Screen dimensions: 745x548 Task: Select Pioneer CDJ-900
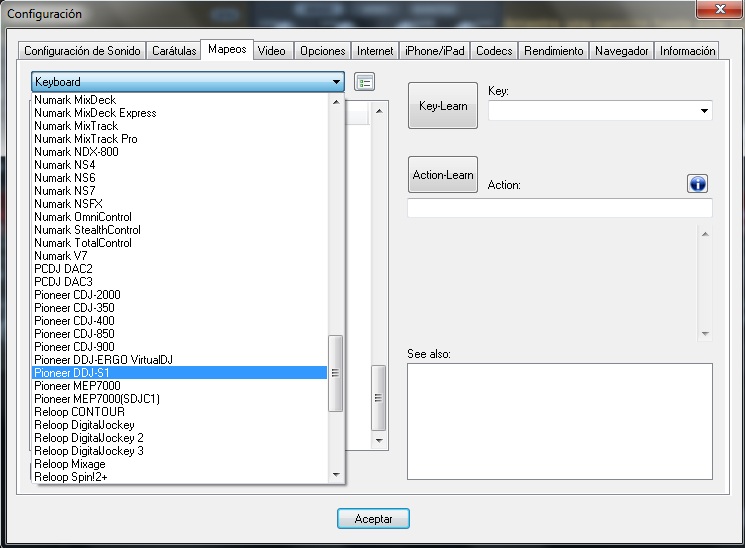coord(180,346)
